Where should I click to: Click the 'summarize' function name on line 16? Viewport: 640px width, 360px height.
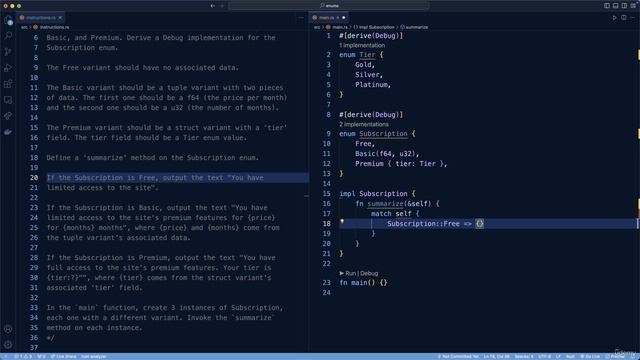pos(385,204)
